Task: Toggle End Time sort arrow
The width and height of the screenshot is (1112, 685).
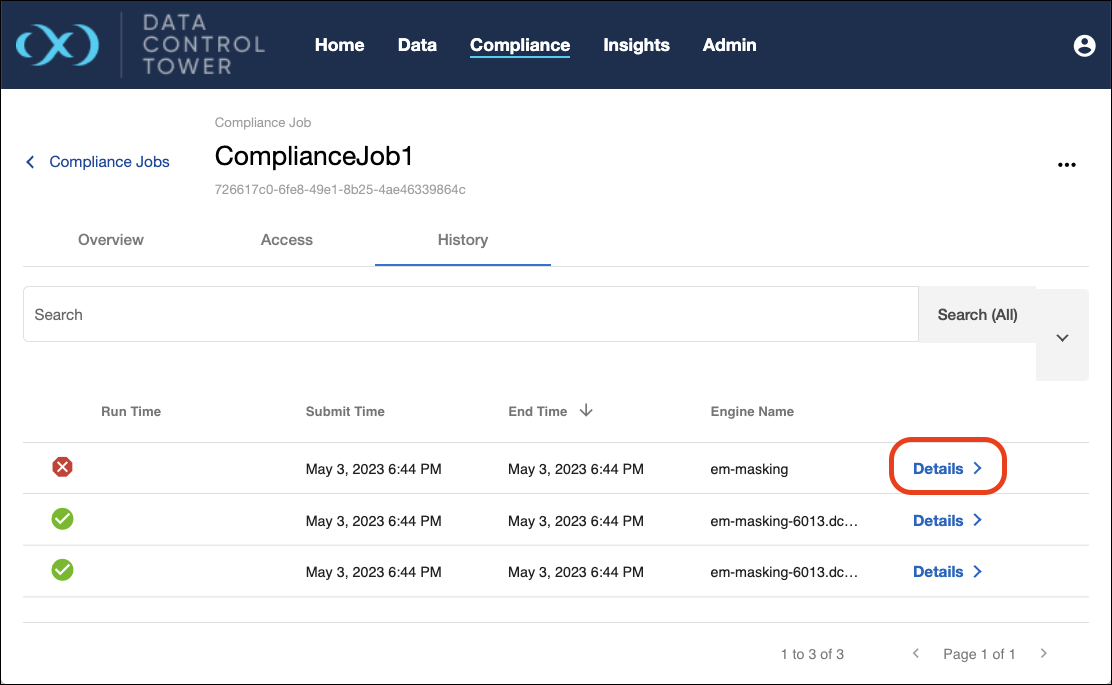Action: (587, 411)
